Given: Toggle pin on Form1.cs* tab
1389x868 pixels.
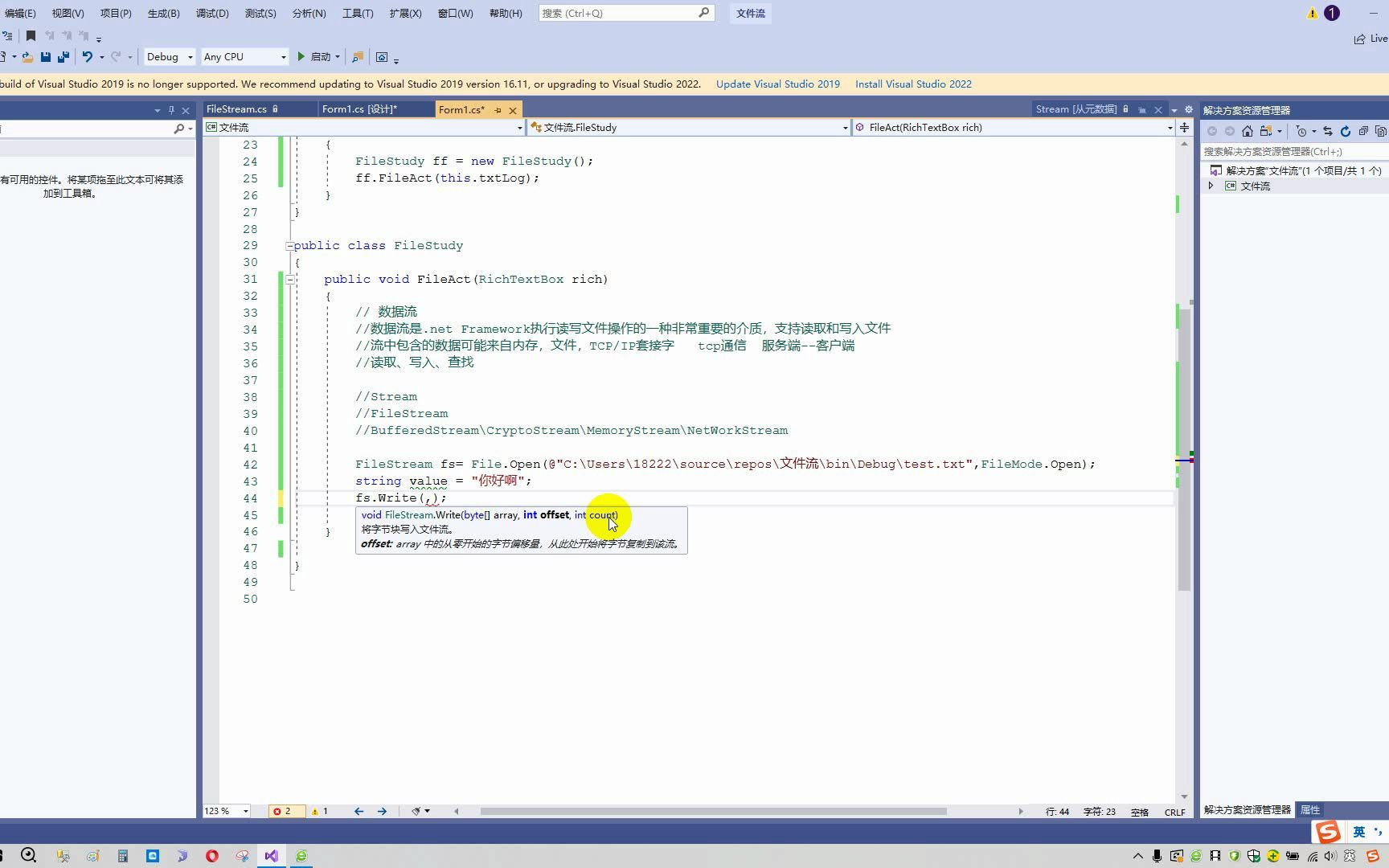Looking at the screenshot, I should 498,110.
